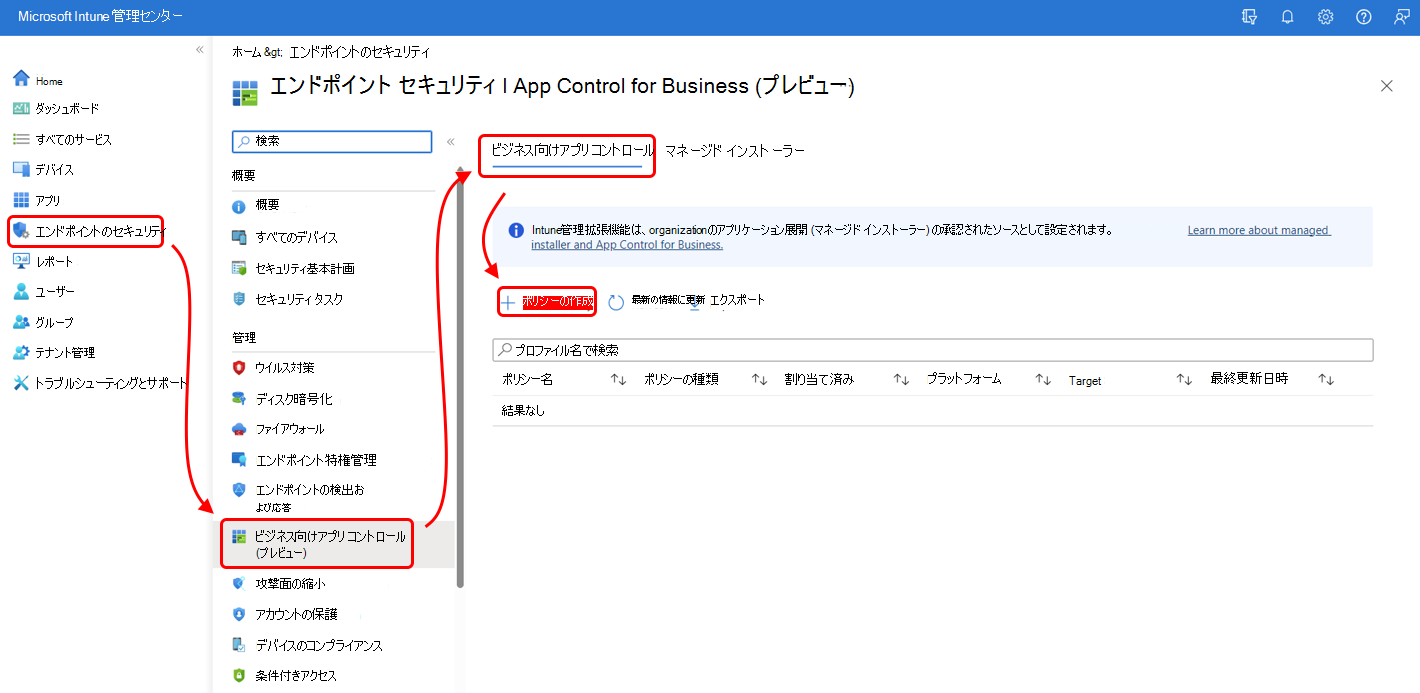
Task: Open すべてのデバイス in security menu
Action: pyautogui.click(x=296, y=238)
